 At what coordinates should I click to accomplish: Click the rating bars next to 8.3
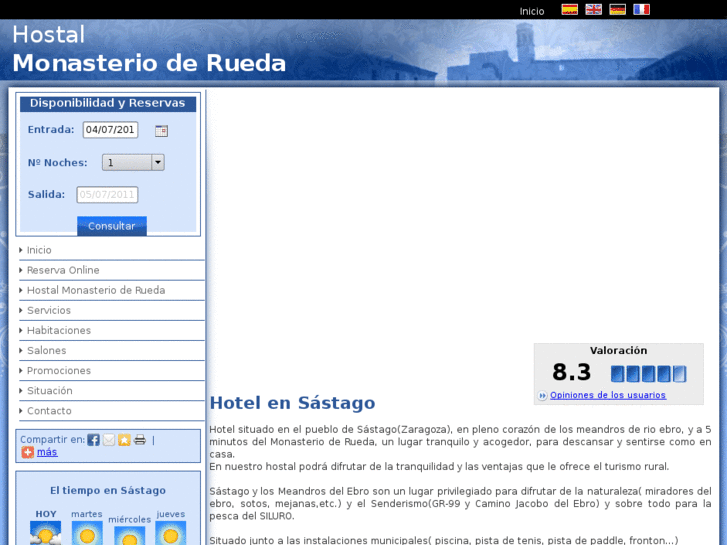[648, 374]
